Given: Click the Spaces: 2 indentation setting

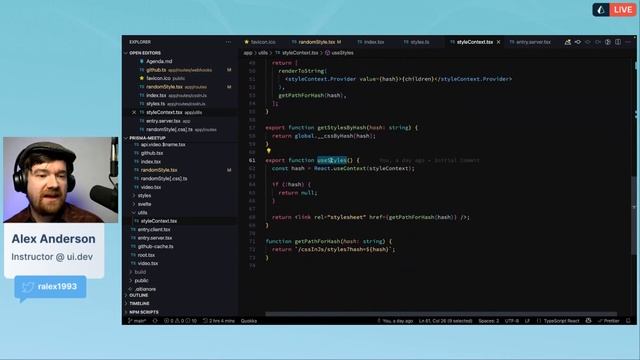Looking at the screenshot, I should click(x=489, y=321).
